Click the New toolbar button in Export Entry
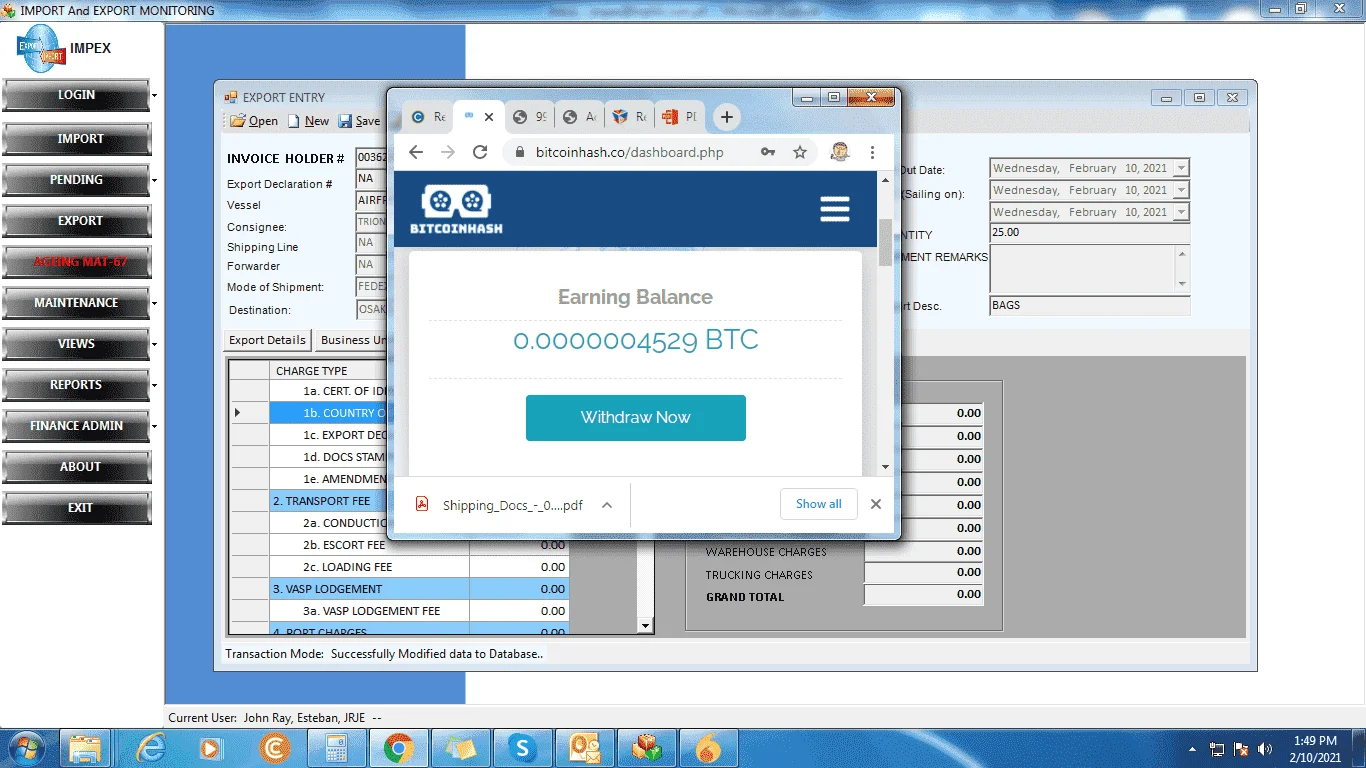 (x=309, y=121)
